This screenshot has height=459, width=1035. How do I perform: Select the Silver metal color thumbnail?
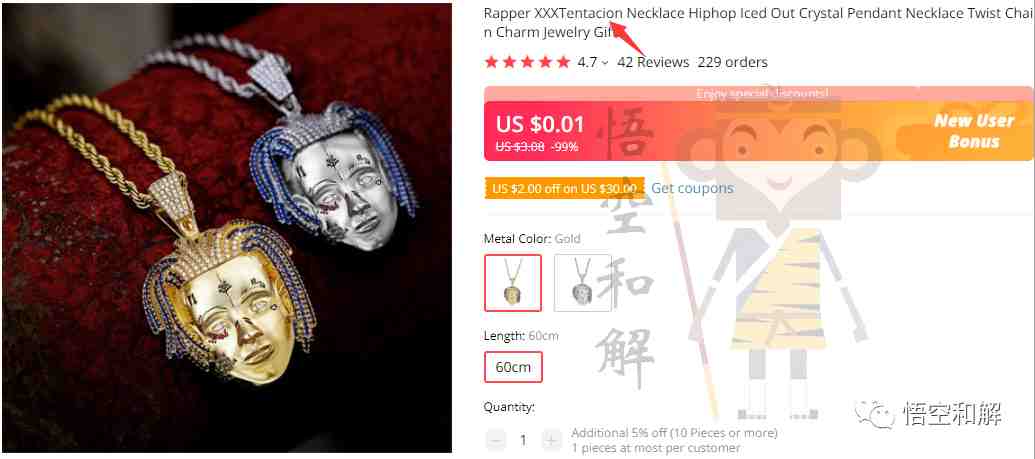click(x=583, y=283)
